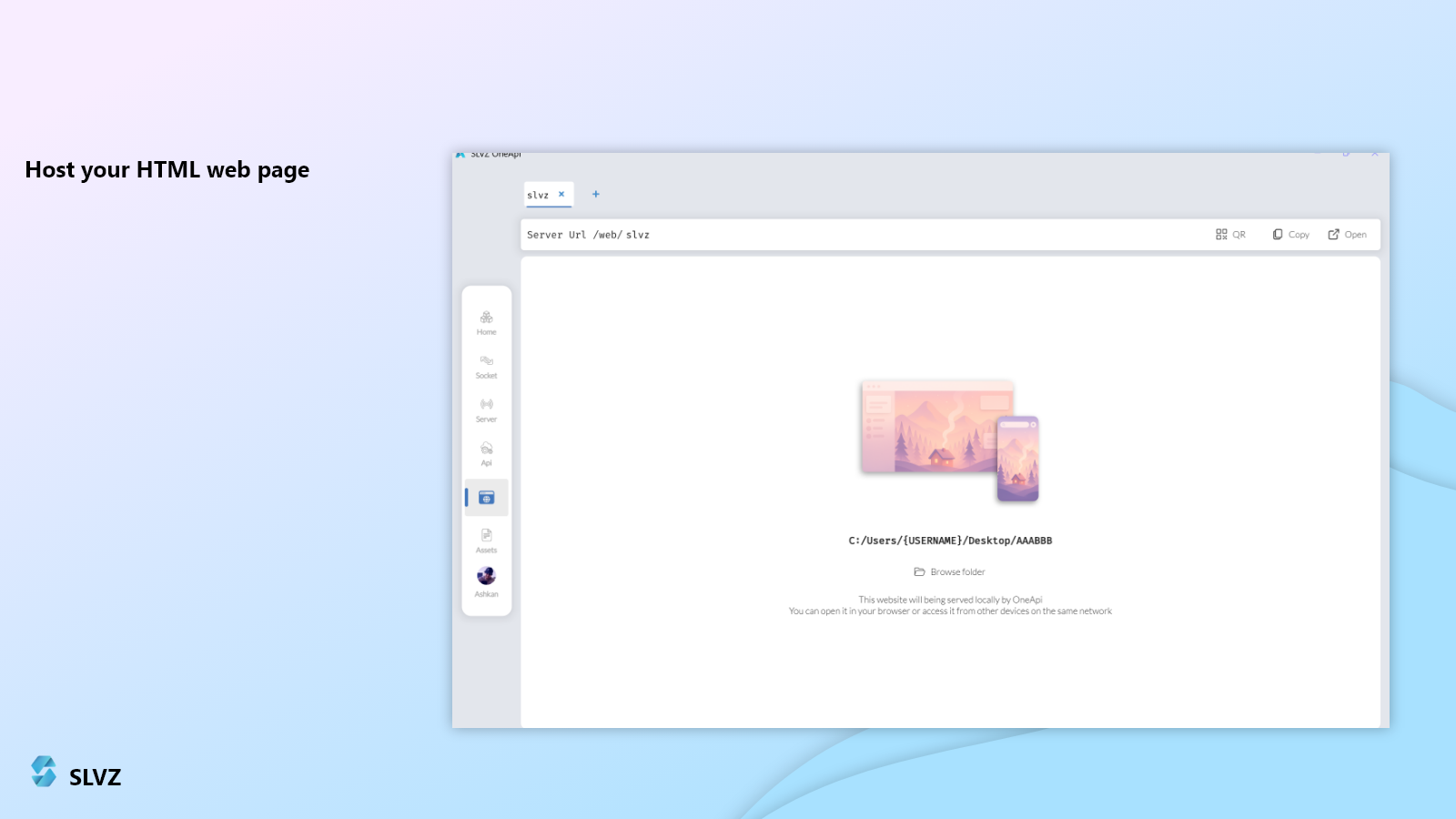Click Browse folder link
Viewport: 1456px width, 819px height.
pos(950,572)
